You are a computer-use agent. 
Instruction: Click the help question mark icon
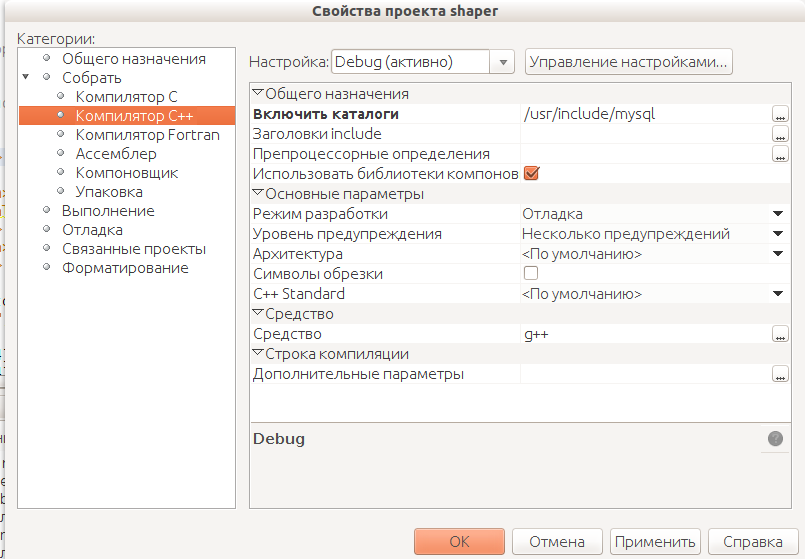[x=775, y=438]
